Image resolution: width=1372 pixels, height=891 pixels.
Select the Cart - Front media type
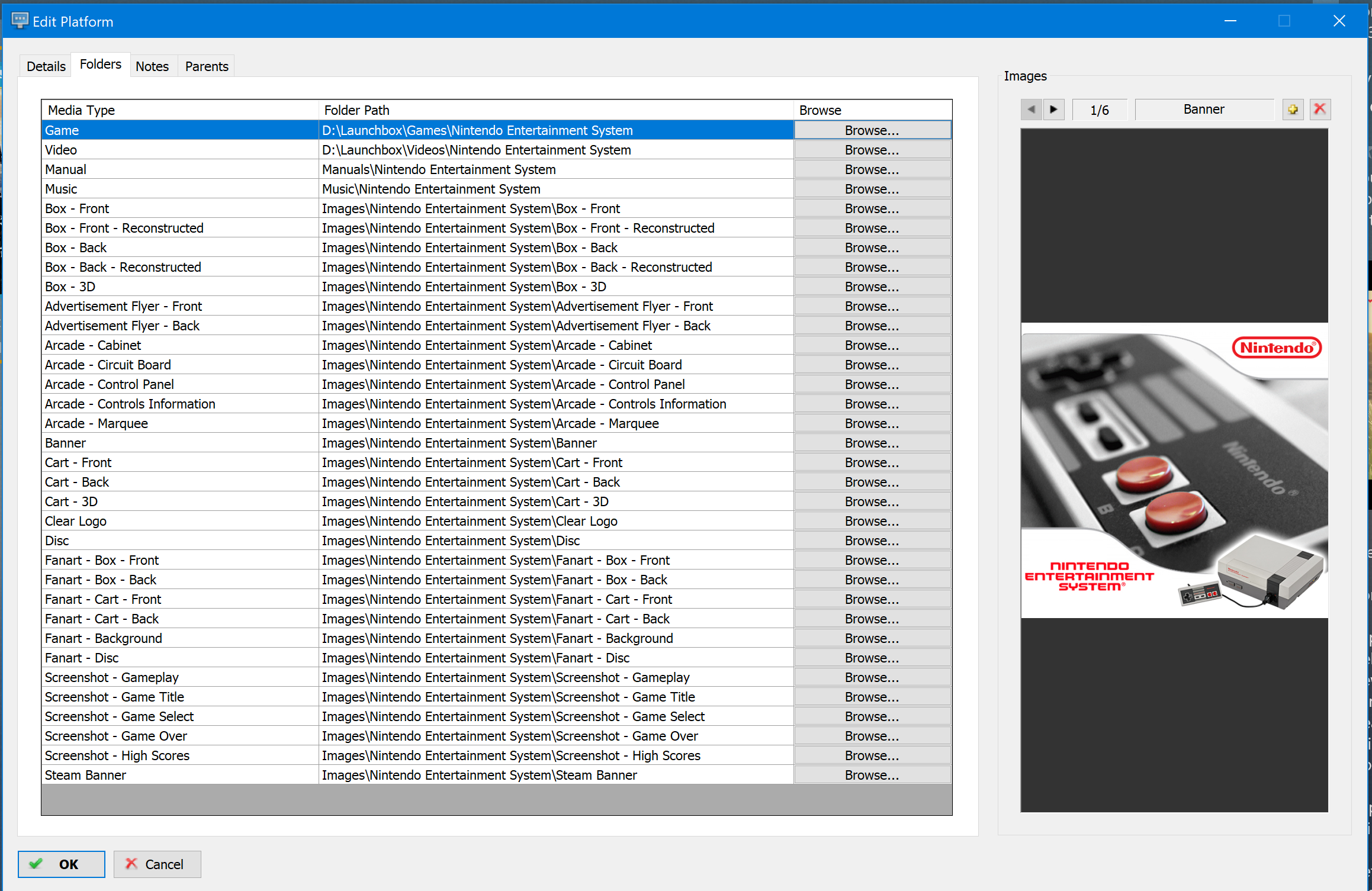point(180,462)
